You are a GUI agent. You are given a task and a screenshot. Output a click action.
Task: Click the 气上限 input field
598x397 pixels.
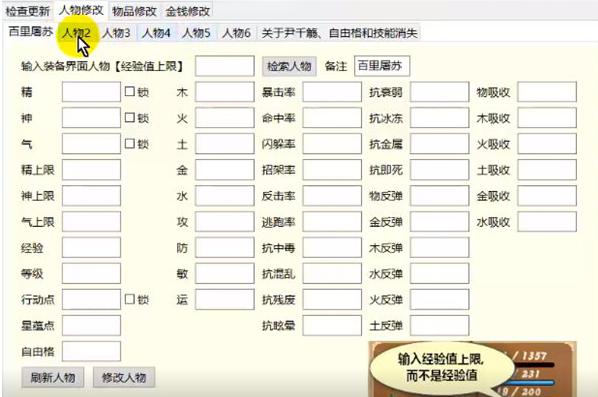(91, 222)
